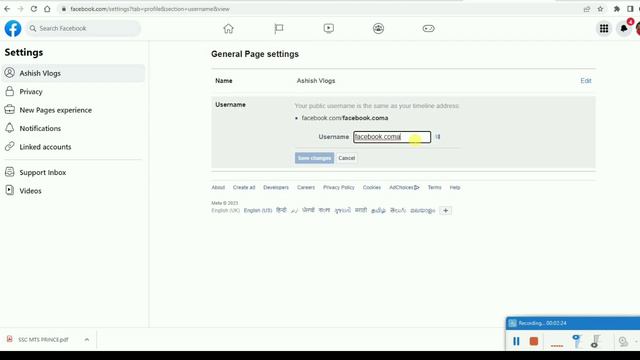Image resolution: width=640 pixels, height=360 pixels.
Task: Open the Menu grid icon
Action: pyautogui.click(x=604, y=29)
